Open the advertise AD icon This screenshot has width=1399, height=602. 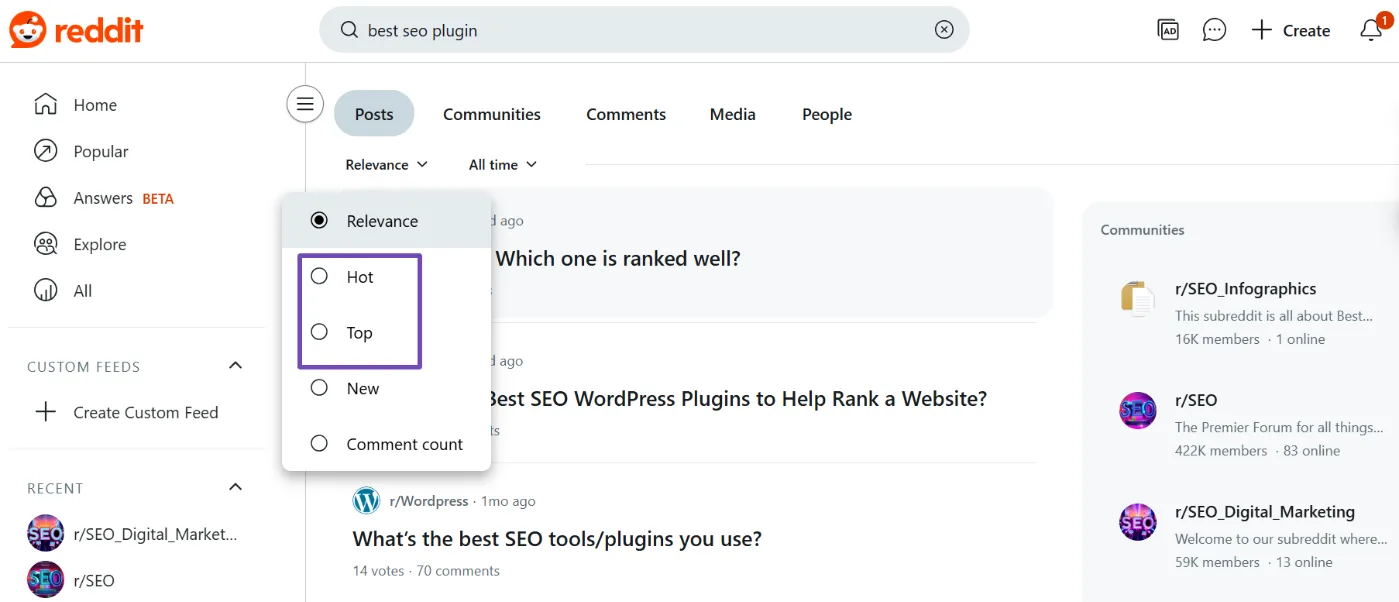click(x=1167, y=30)
